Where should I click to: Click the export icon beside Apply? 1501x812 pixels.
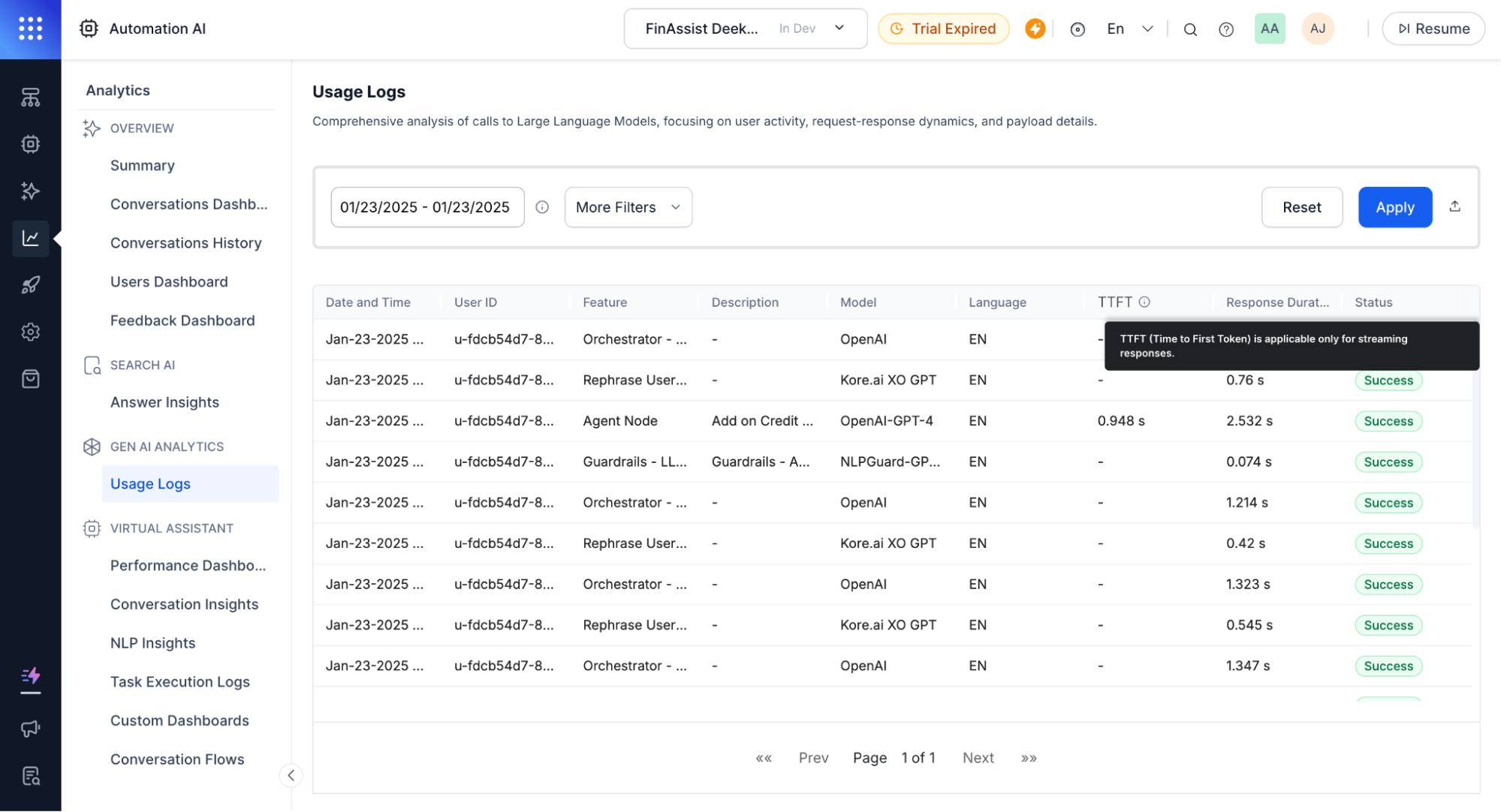point(1454,206)
